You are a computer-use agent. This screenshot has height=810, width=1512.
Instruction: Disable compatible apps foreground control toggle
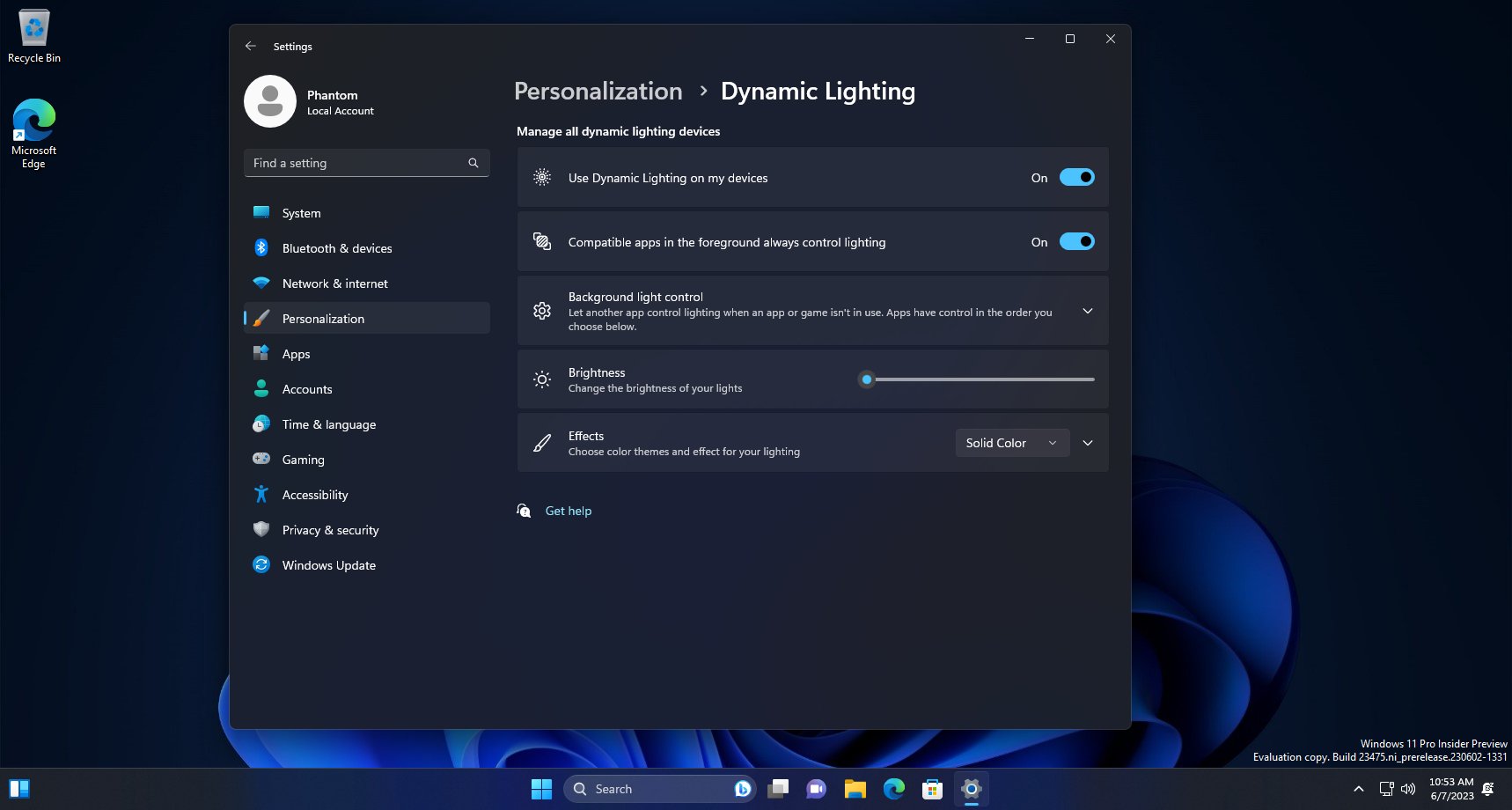[x=1077, y=241]
